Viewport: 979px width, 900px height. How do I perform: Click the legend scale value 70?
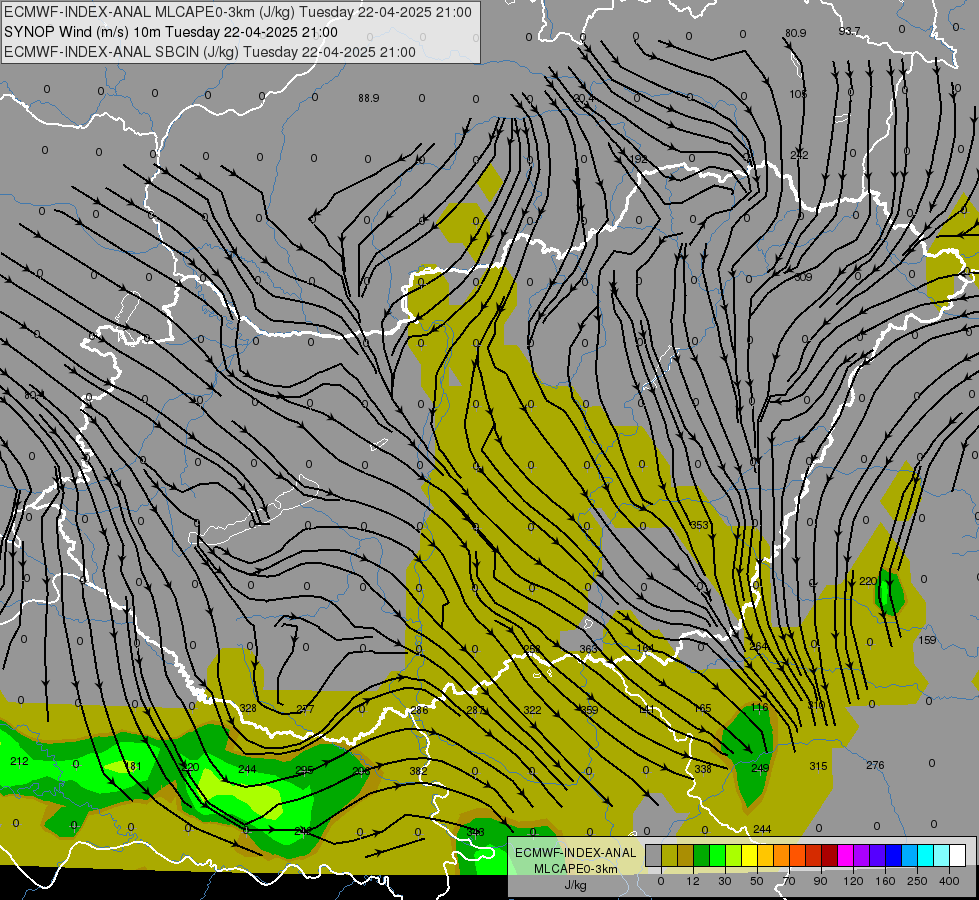(x=789, y=881)
